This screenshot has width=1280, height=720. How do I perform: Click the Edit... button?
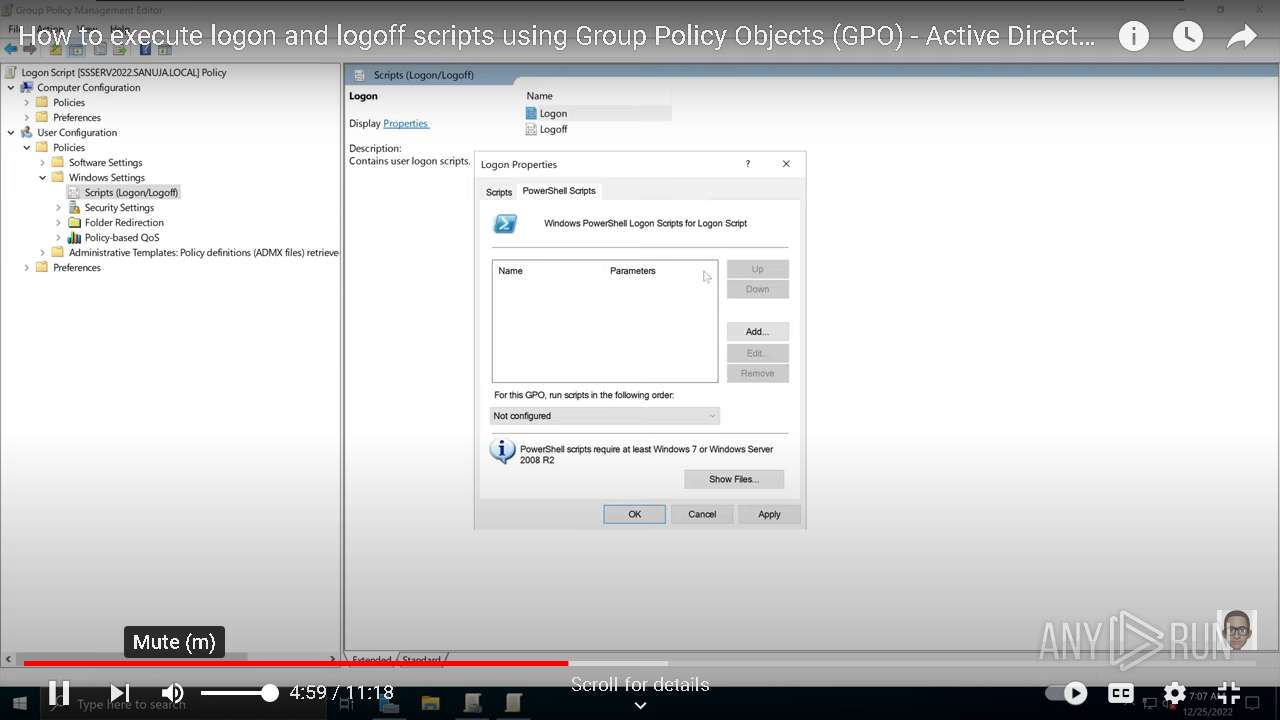tap(757, 353)
